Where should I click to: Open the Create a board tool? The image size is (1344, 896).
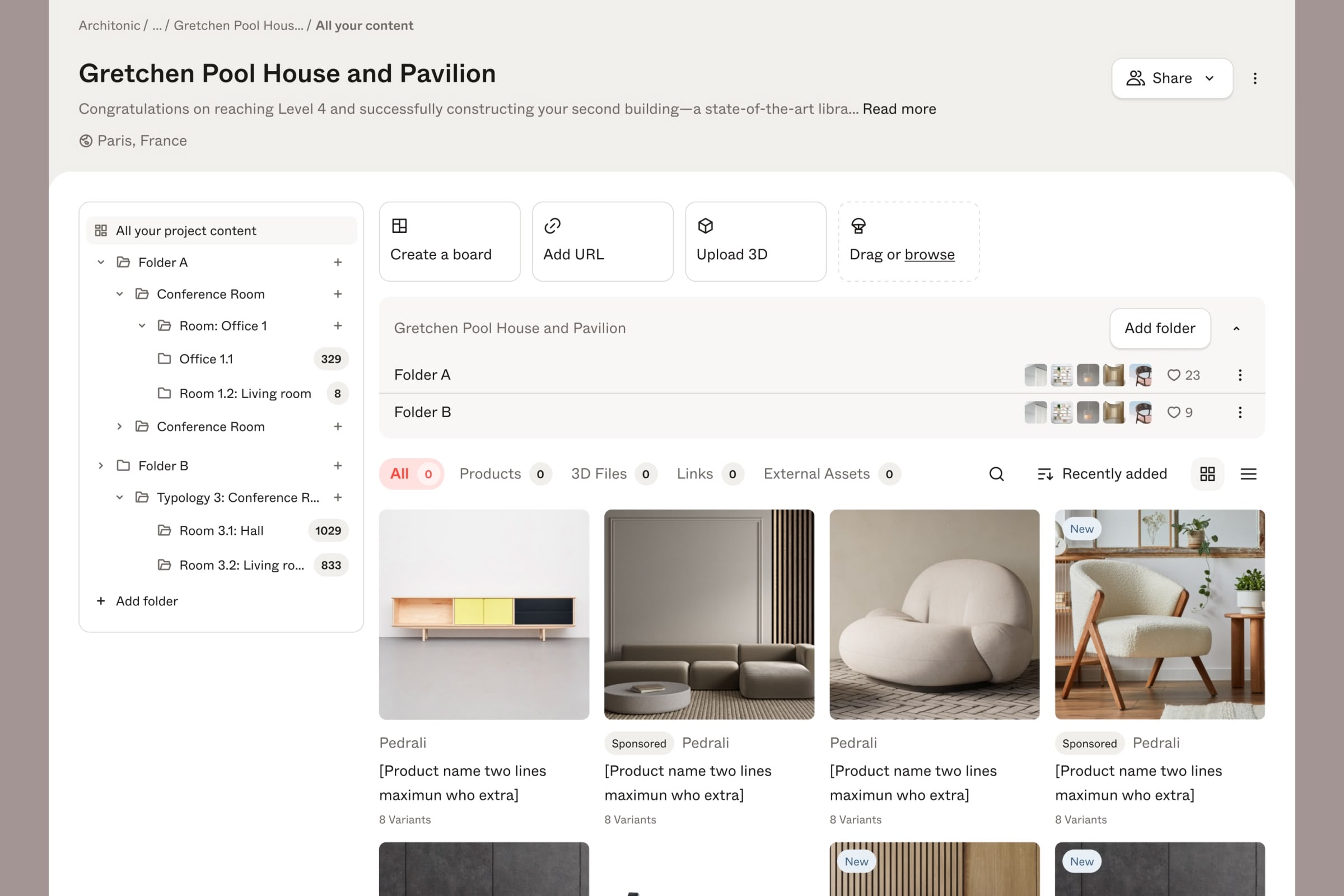449,241
